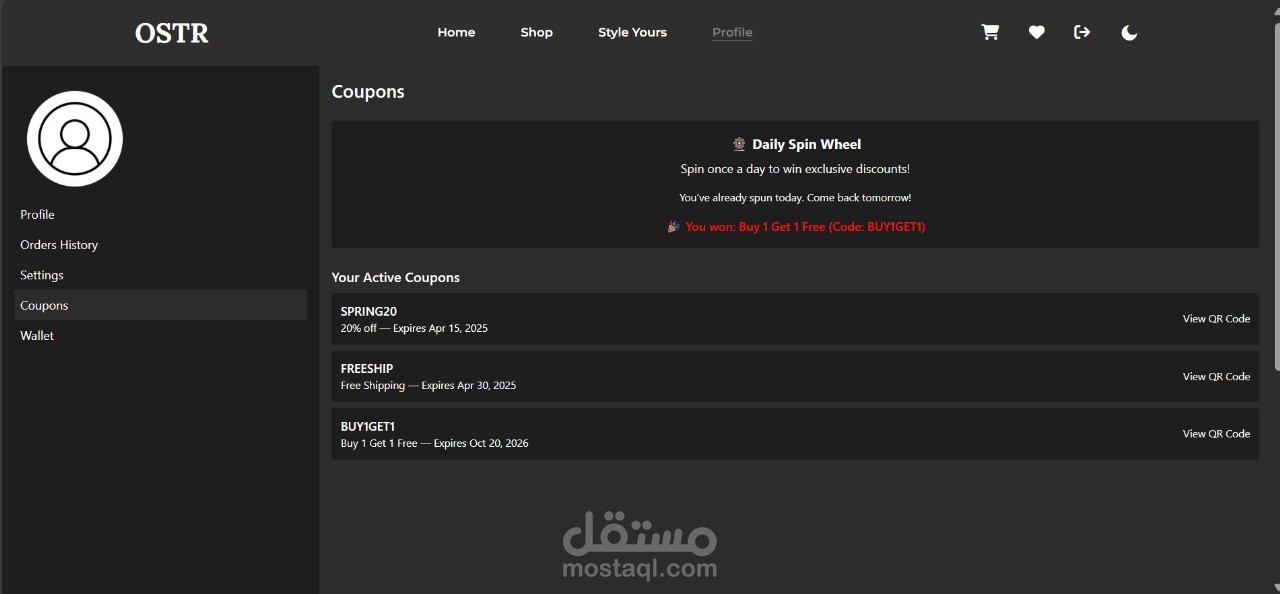The height and width of the screenshot is (594, 1280).
Task: Click the 'Your Active Coupons' heading
Action: [x=395, y=277]
